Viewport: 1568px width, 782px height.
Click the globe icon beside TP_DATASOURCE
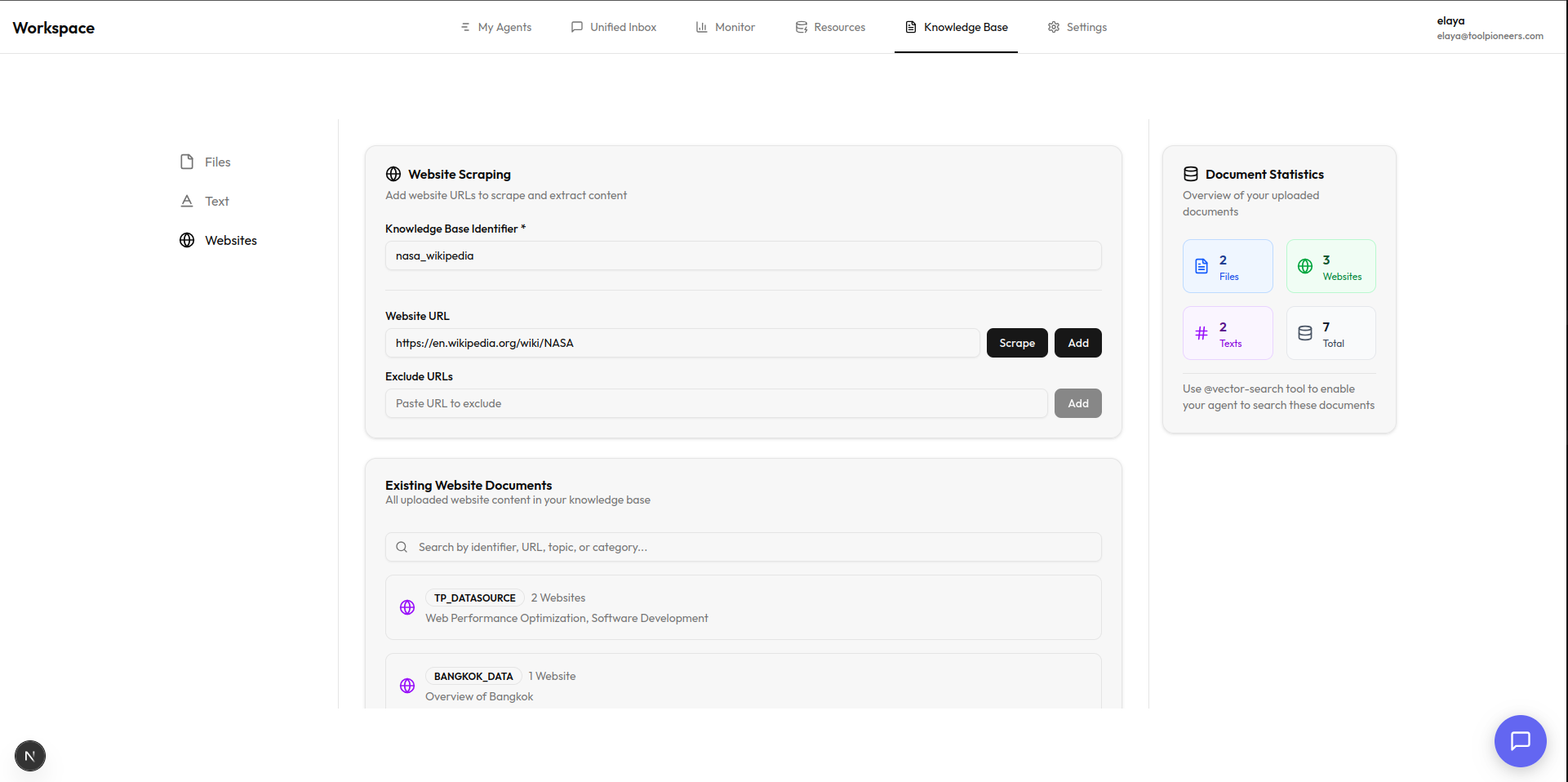407,607
